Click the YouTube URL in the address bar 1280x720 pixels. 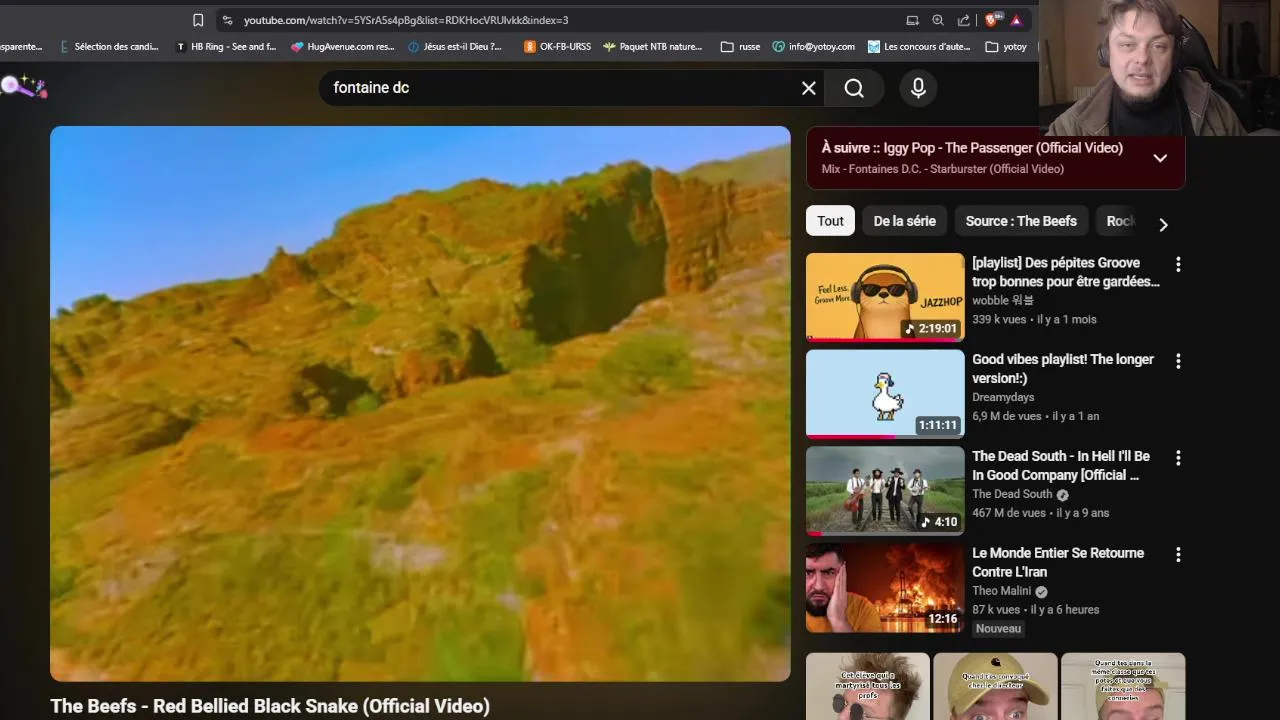pyautogui.click(x=406, y=20)
